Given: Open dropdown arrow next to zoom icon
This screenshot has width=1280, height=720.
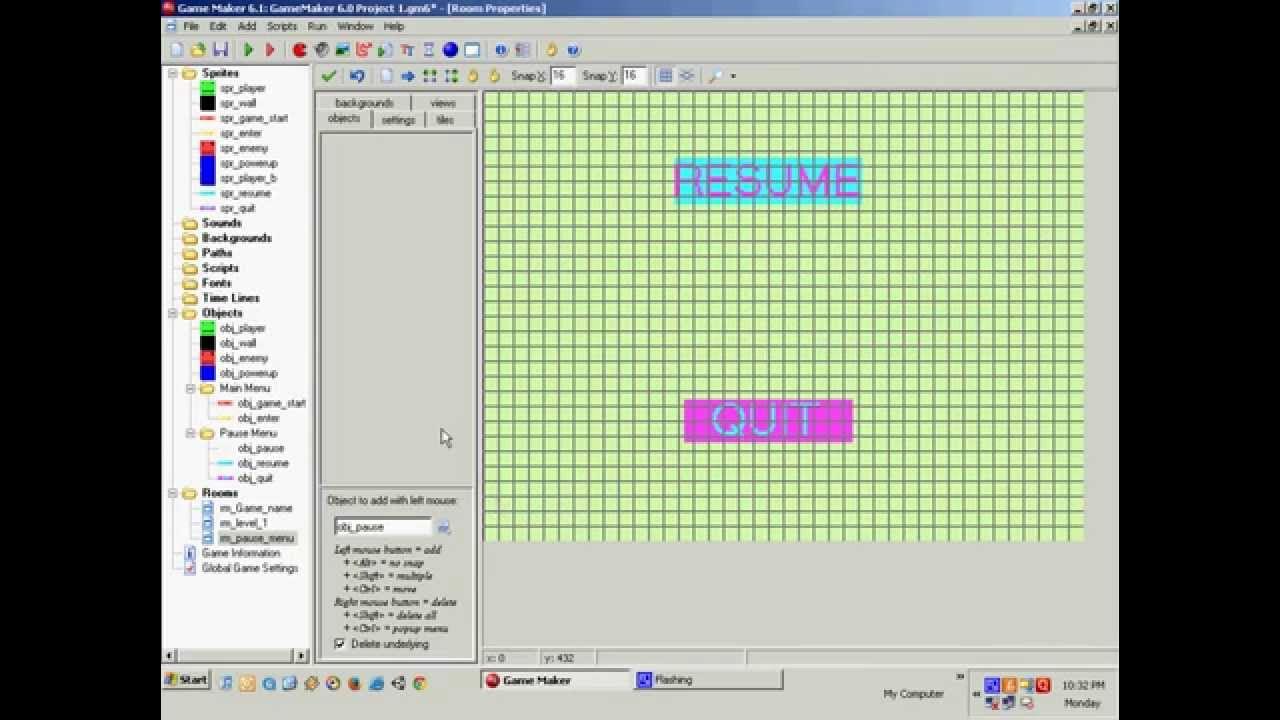Looking at the screenshot, I should [733, 76].
